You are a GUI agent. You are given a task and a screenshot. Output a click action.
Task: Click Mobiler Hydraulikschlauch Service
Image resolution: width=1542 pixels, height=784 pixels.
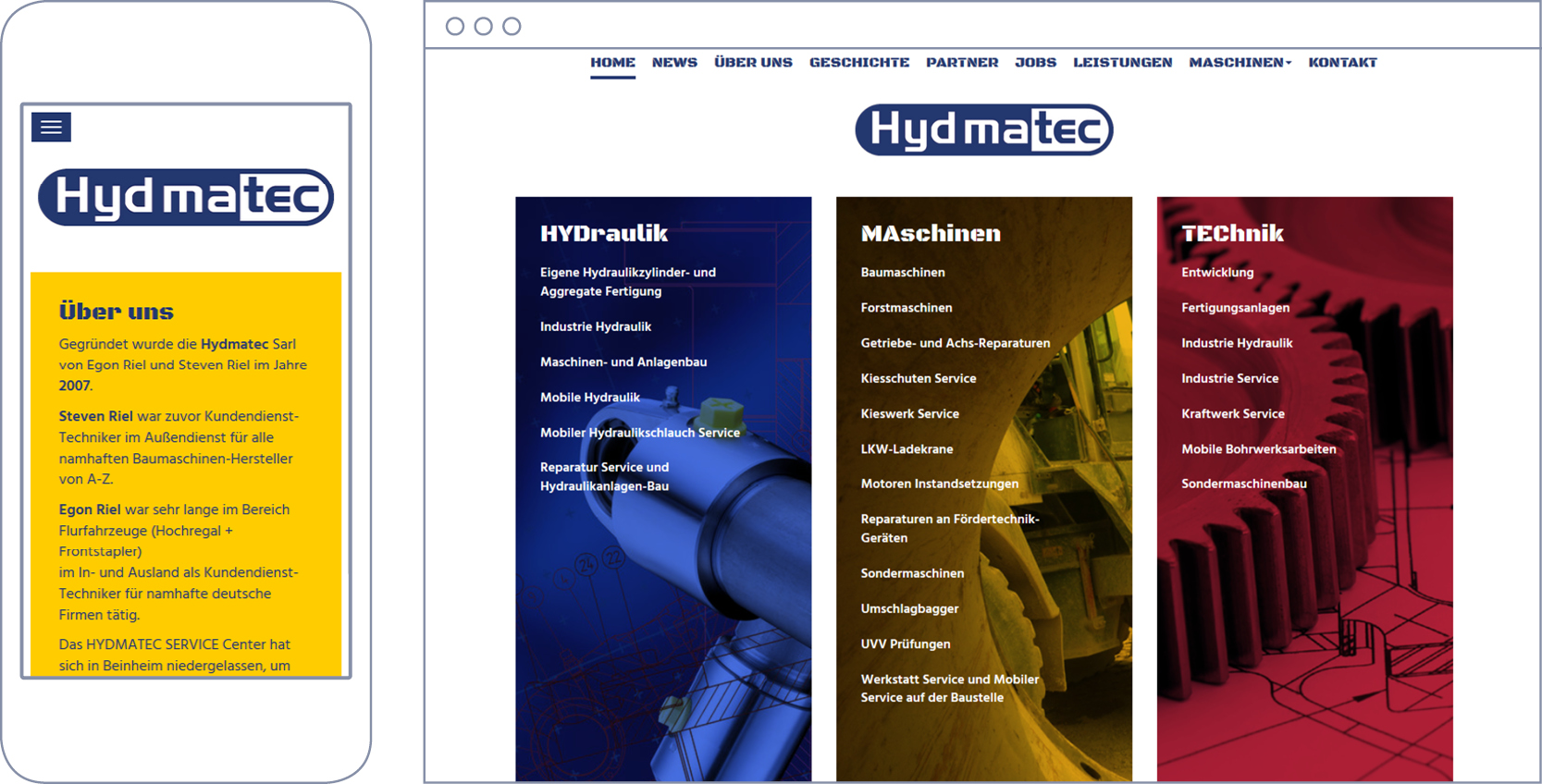[x=640, y=433]
